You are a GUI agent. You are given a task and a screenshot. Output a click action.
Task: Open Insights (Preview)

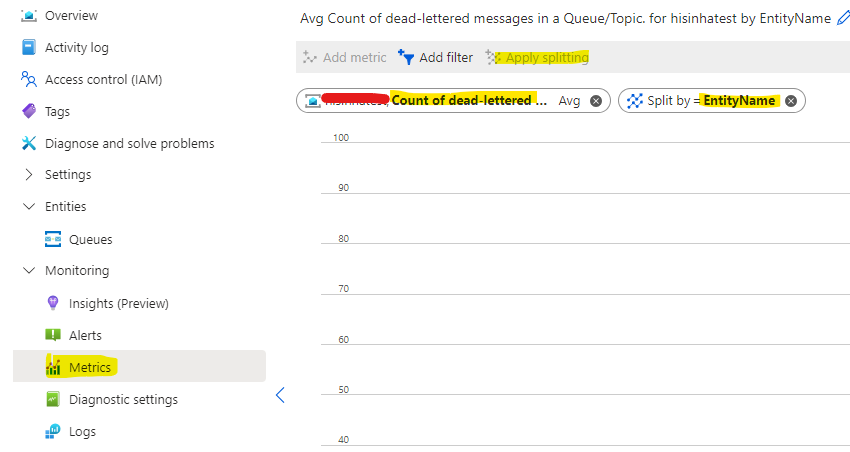click(119, 304)
